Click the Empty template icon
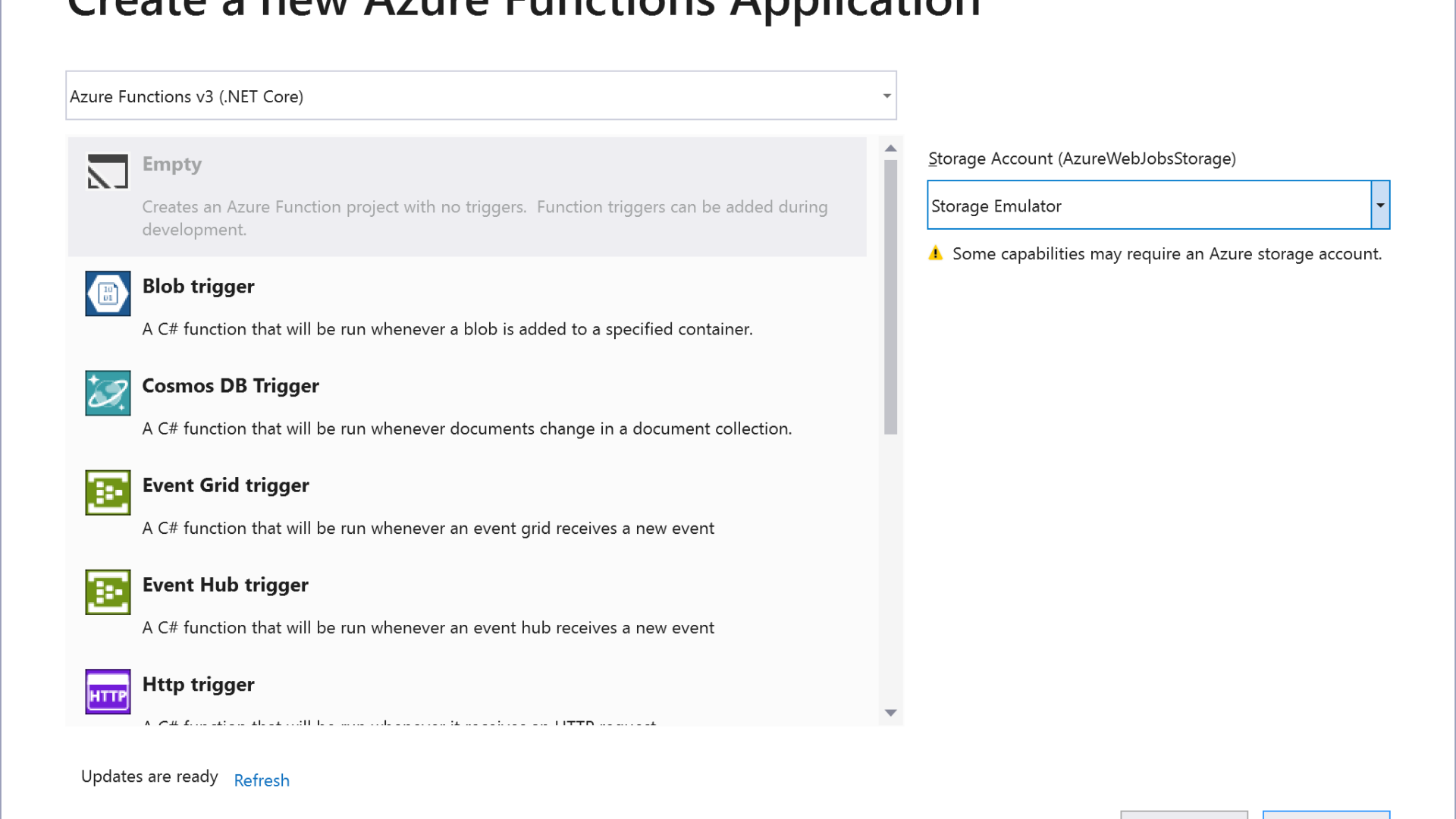 [108, 171]
